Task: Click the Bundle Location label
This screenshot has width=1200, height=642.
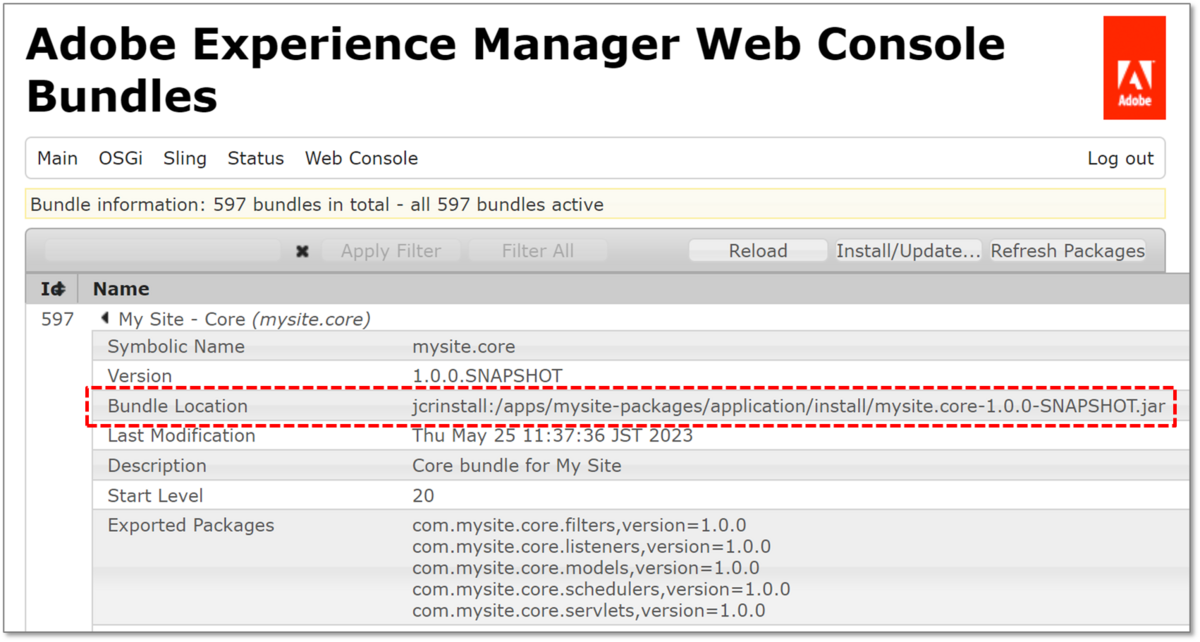Action: pos(177,406)
